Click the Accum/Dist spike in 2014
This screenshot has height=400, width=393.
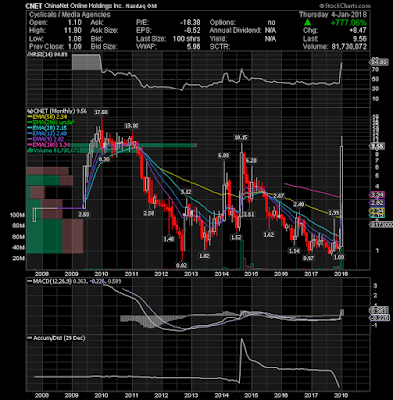(242, 347)
